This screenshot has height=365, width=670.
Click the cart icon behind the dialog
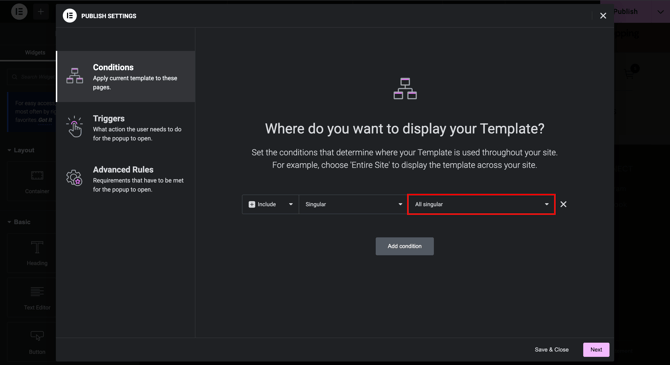pos(630,73)
